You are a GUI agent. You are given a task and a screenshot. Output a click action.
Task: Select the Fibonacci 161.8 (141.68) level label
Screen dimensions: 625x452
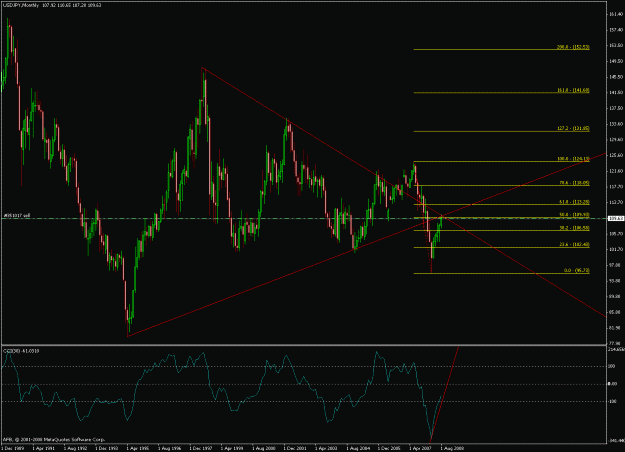[x=573, y=90]
